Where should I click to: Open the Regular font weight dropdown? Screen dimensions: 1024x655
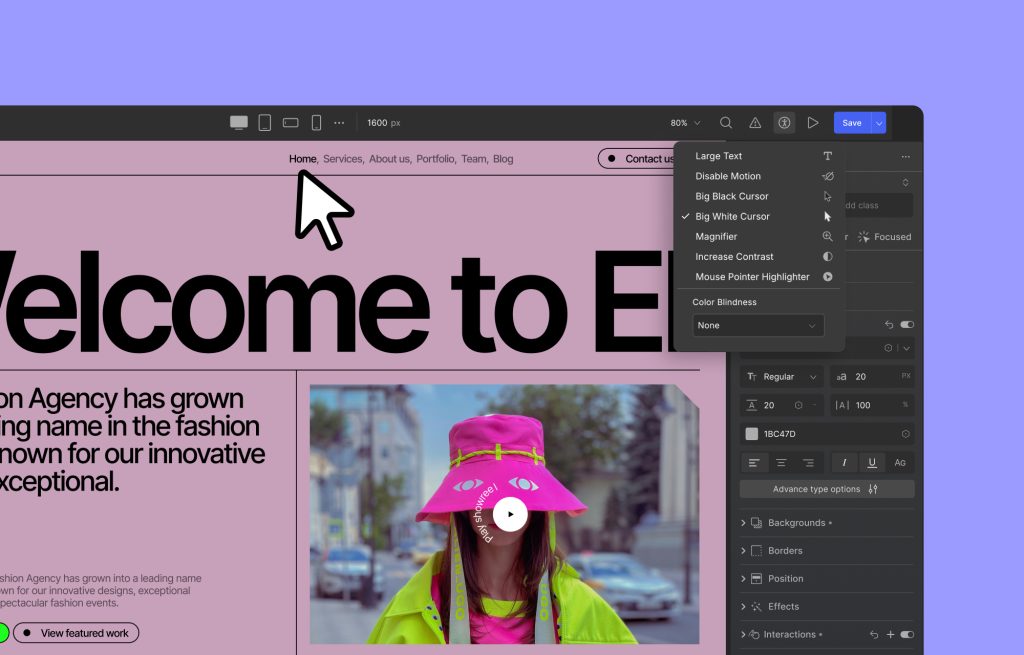pos(781,376)
